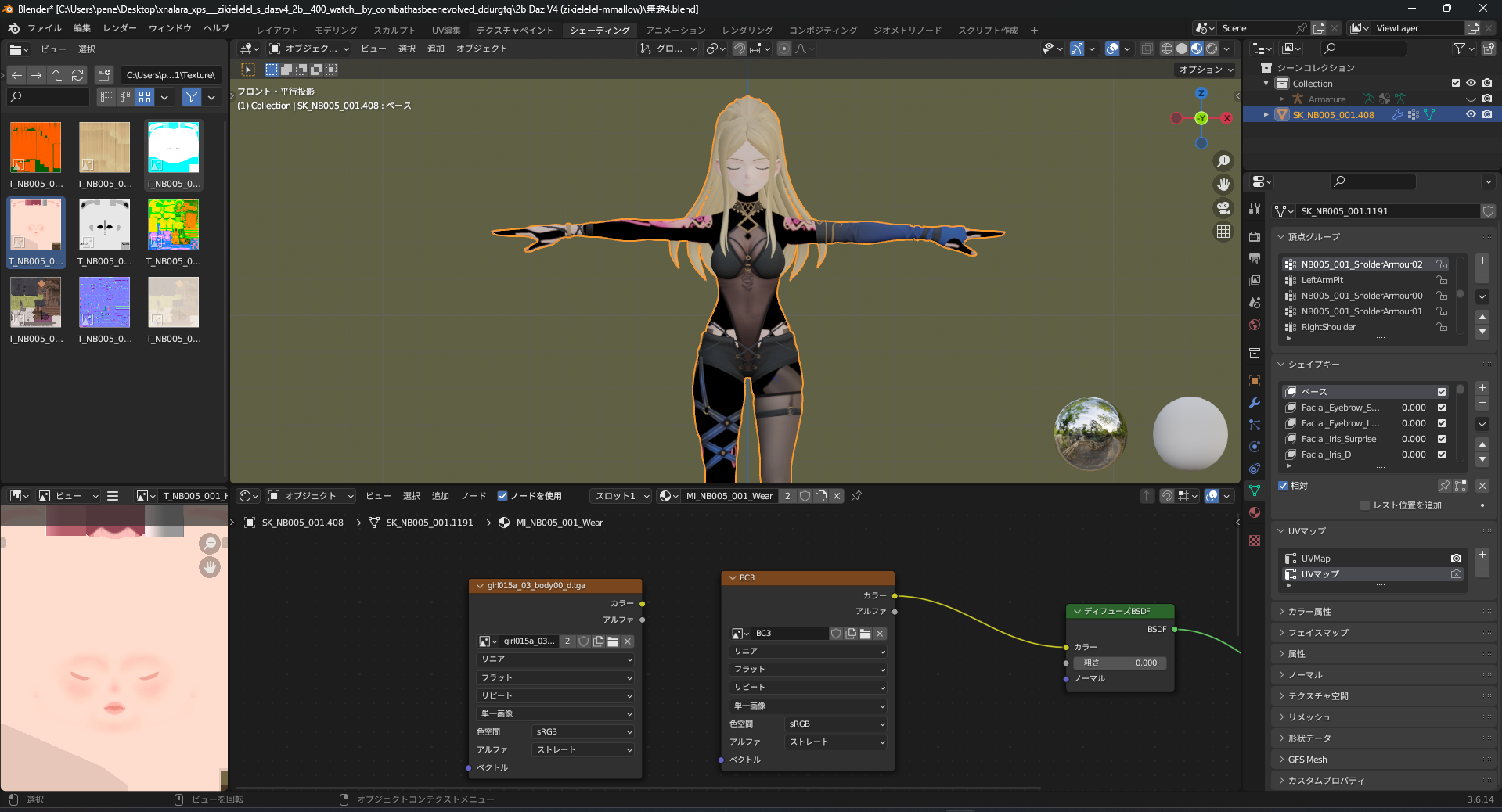
Task: Switch to the UV編集 workspace tab
Action: click(446, 31)
